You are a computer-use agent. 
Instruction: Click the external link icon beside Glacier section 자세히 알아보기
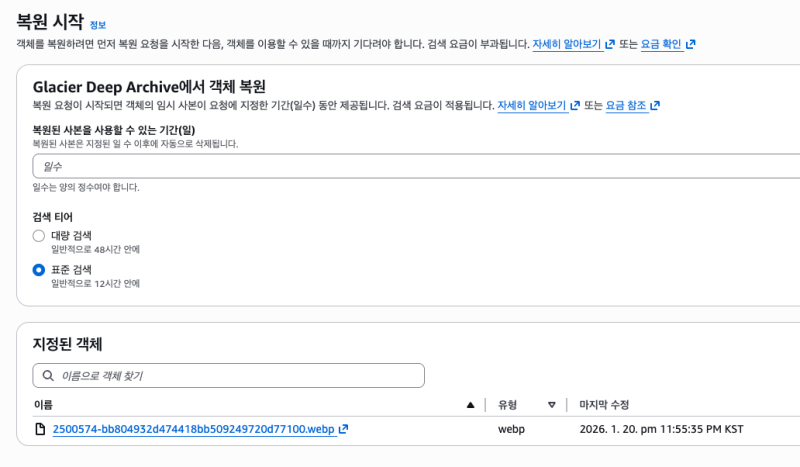[575, 106]
